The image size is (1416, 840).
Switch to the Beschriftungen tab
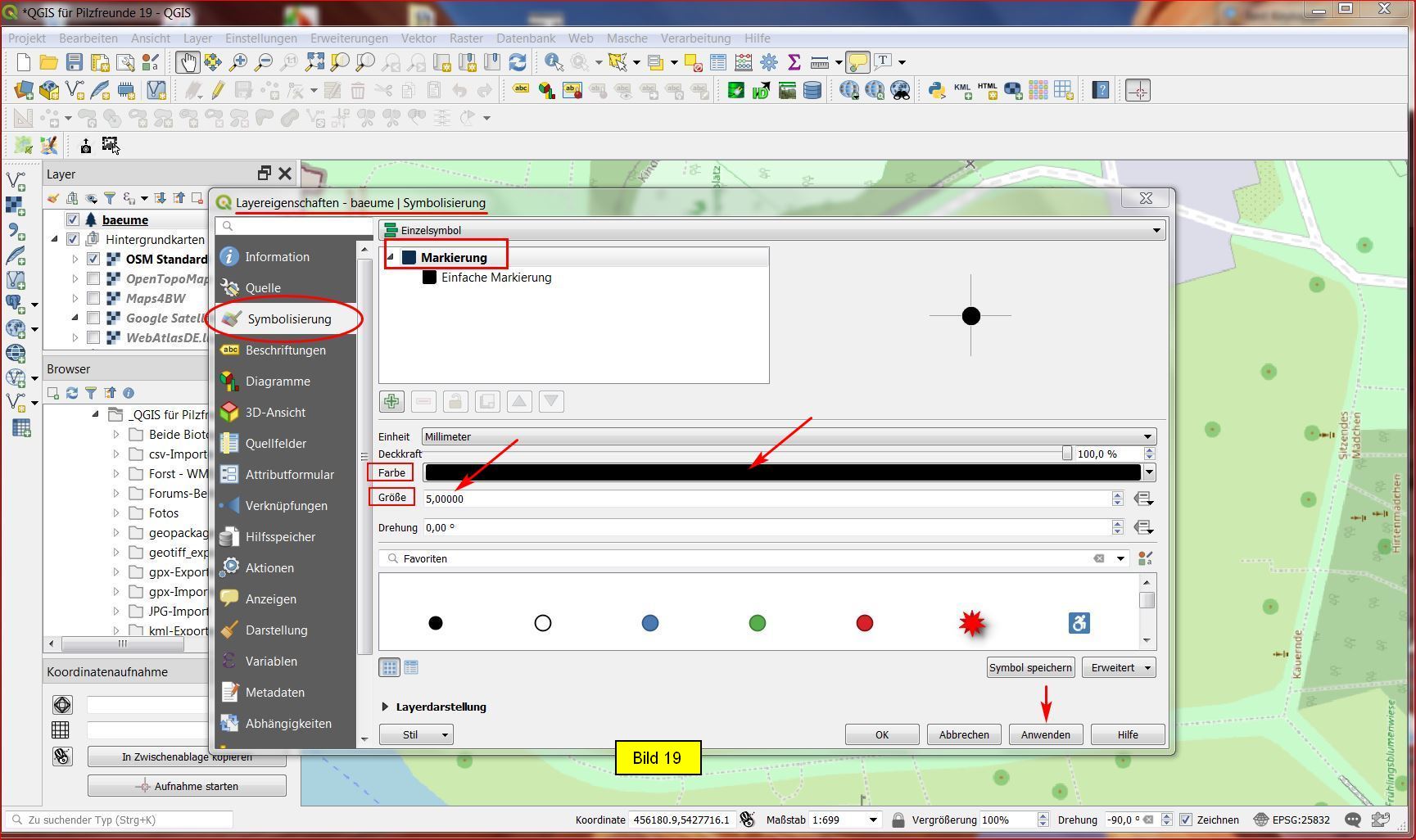(285, 350)
